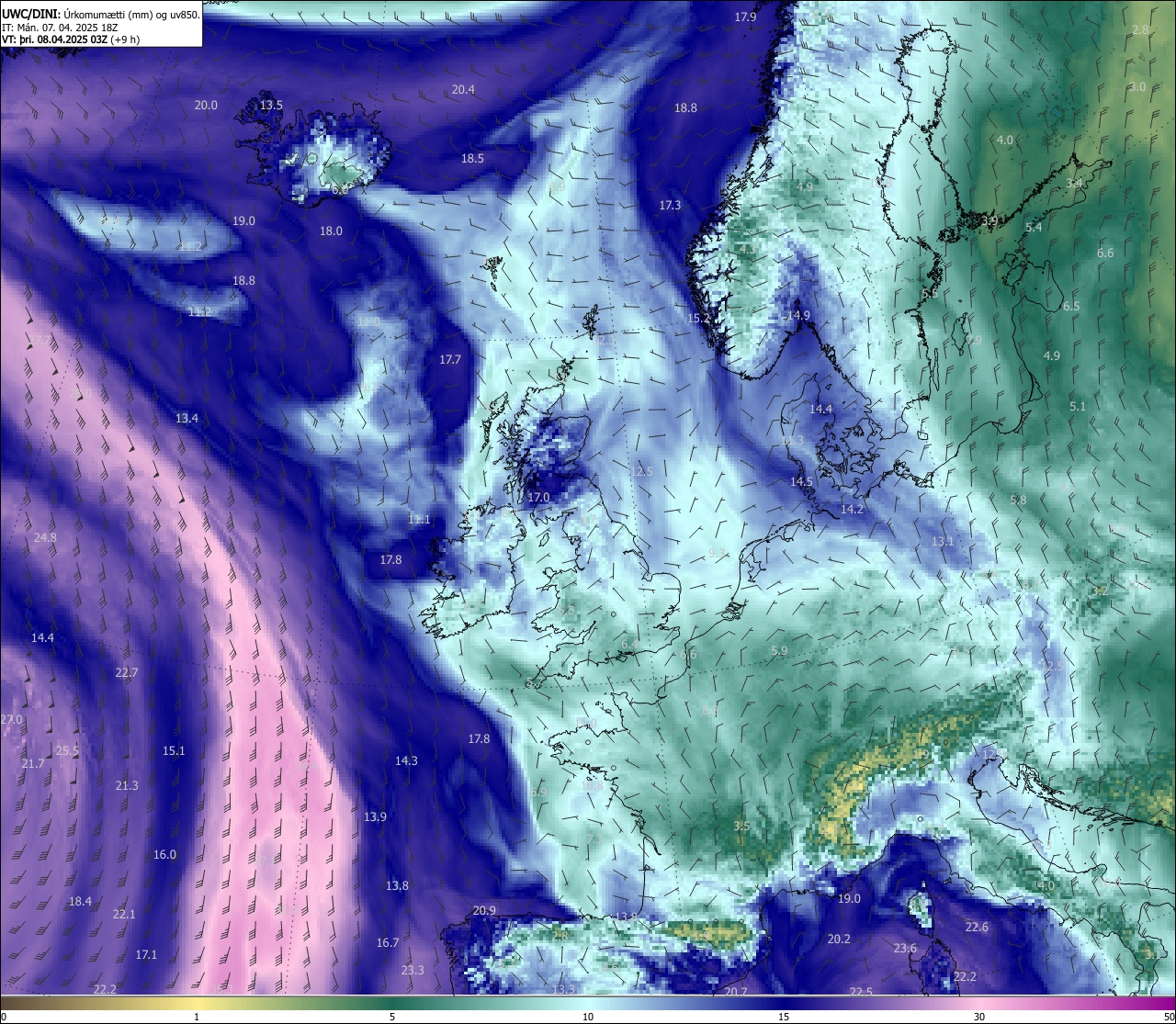Screen dimensions: 1176x1024
Task: Click the 22.6 value east of Corsica
Action: point(977,928)
